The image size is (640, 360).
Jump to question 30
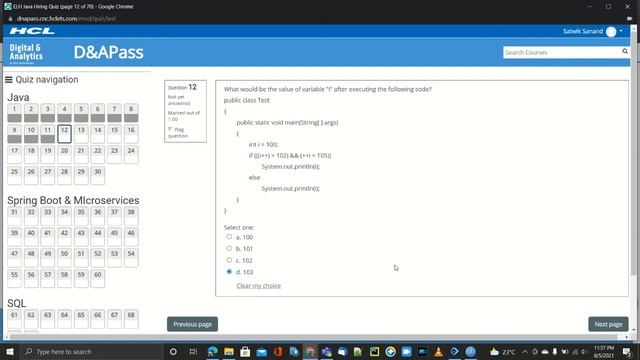click(98, 176)
